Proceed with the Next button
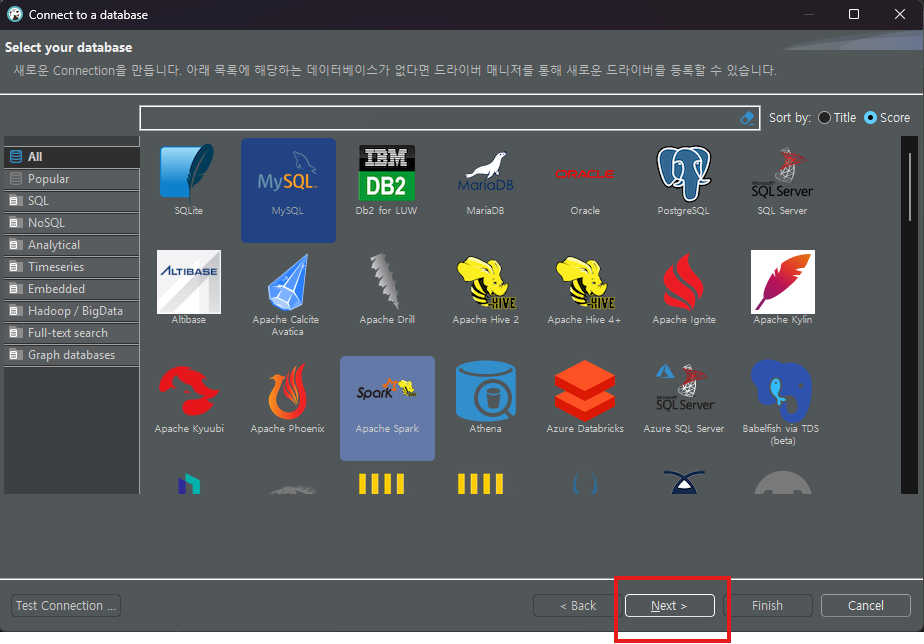Viewport: 924px width, 644px height. (x=669, y=606)
